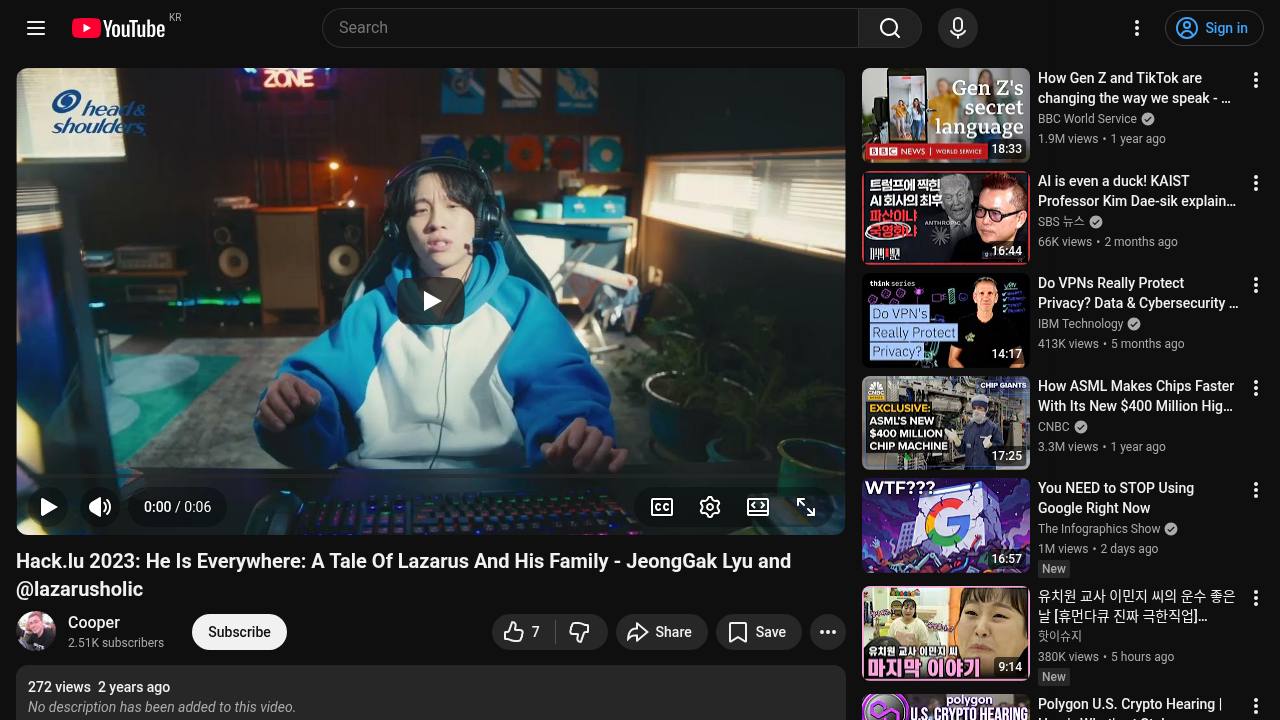The height and width of the screenshot is (720, 1280).
Task: Open Cooper channel avatar
Action: tap(36, 632)
